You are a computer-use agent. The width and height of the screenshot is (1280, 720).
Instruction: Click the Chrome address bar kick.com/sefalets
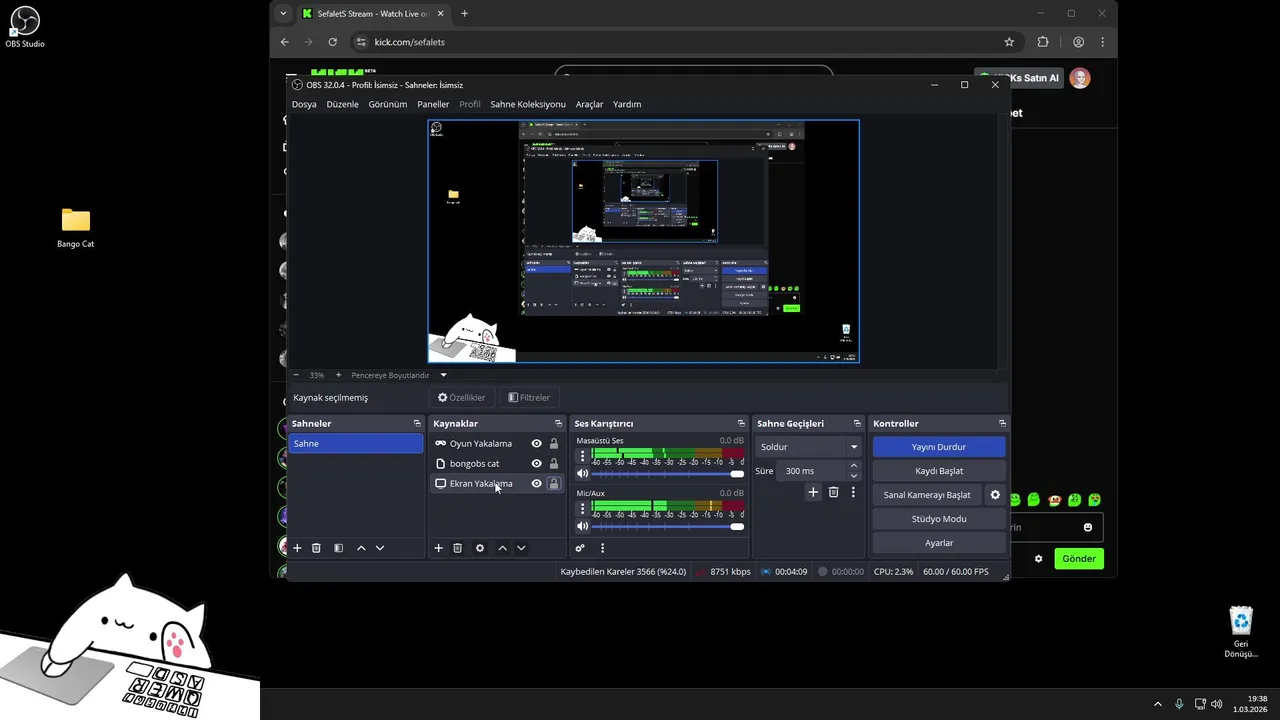coord(409,42)
